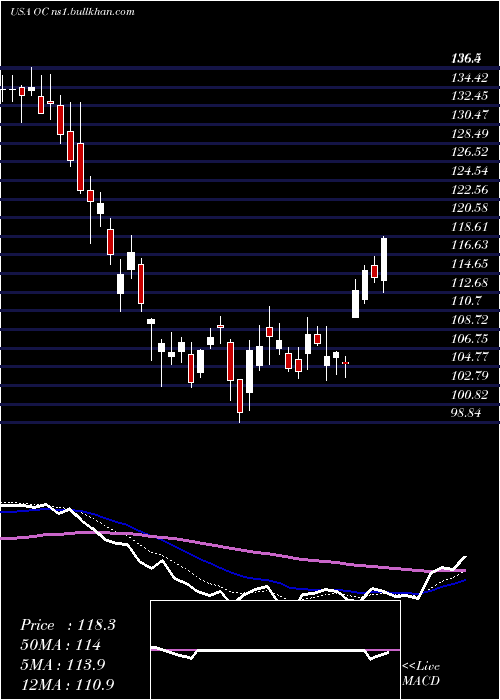Click the '<<Live MACD' label
Viewport: 500px width, 700px height.
(x=421, y=673)
